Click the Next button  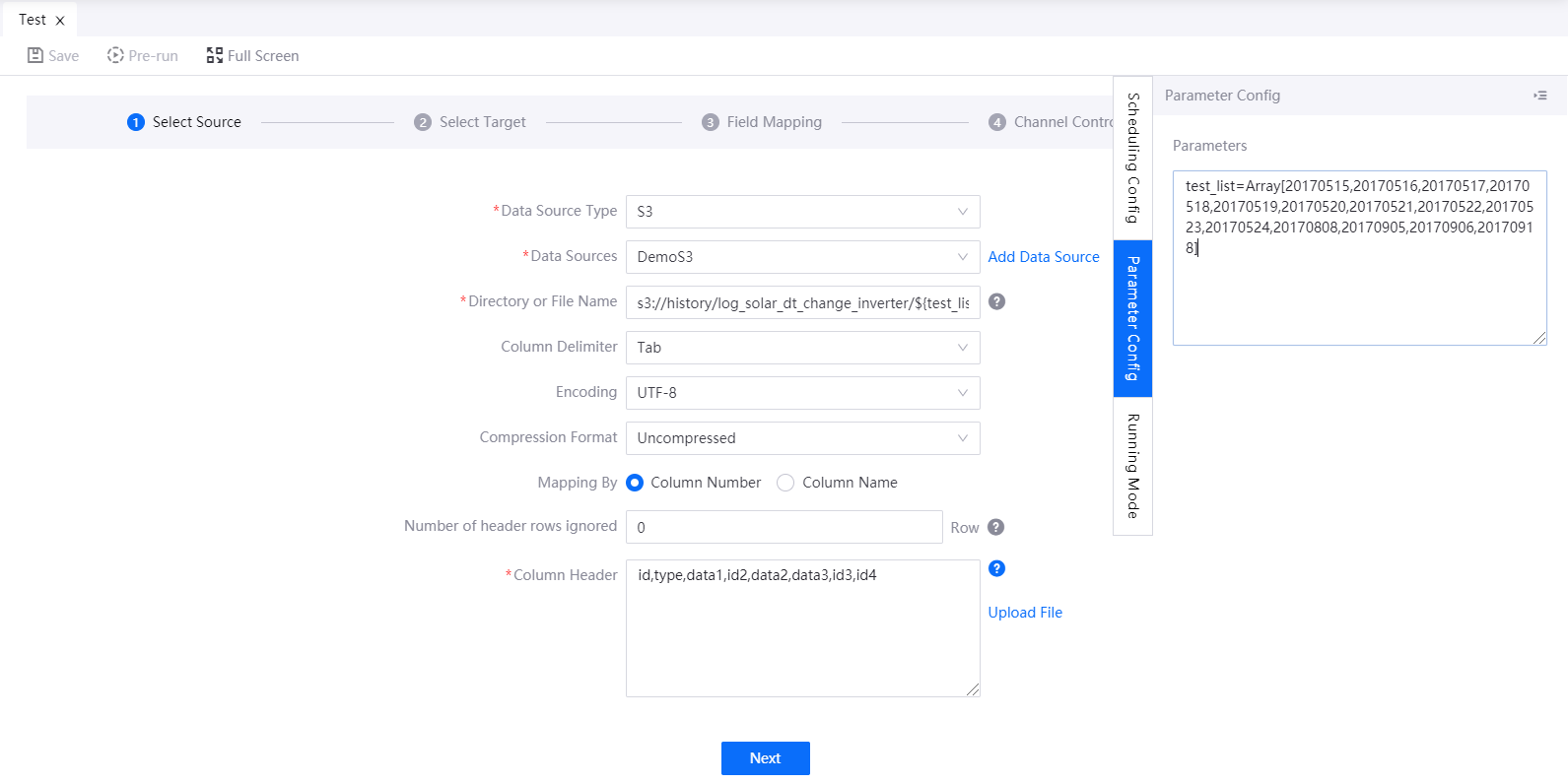coord(766,758)
